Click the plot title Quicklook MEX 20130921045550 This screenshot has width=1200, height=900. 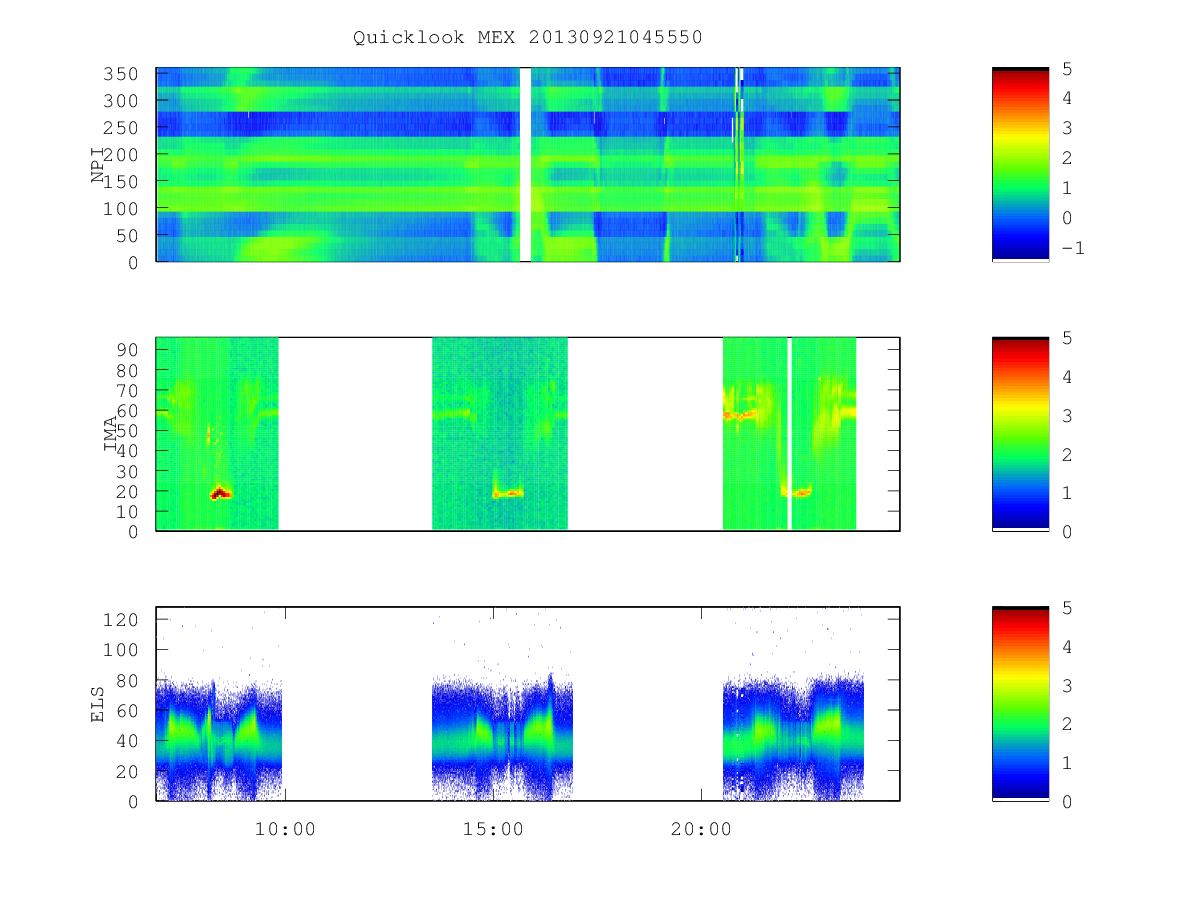tap(528, 37)
